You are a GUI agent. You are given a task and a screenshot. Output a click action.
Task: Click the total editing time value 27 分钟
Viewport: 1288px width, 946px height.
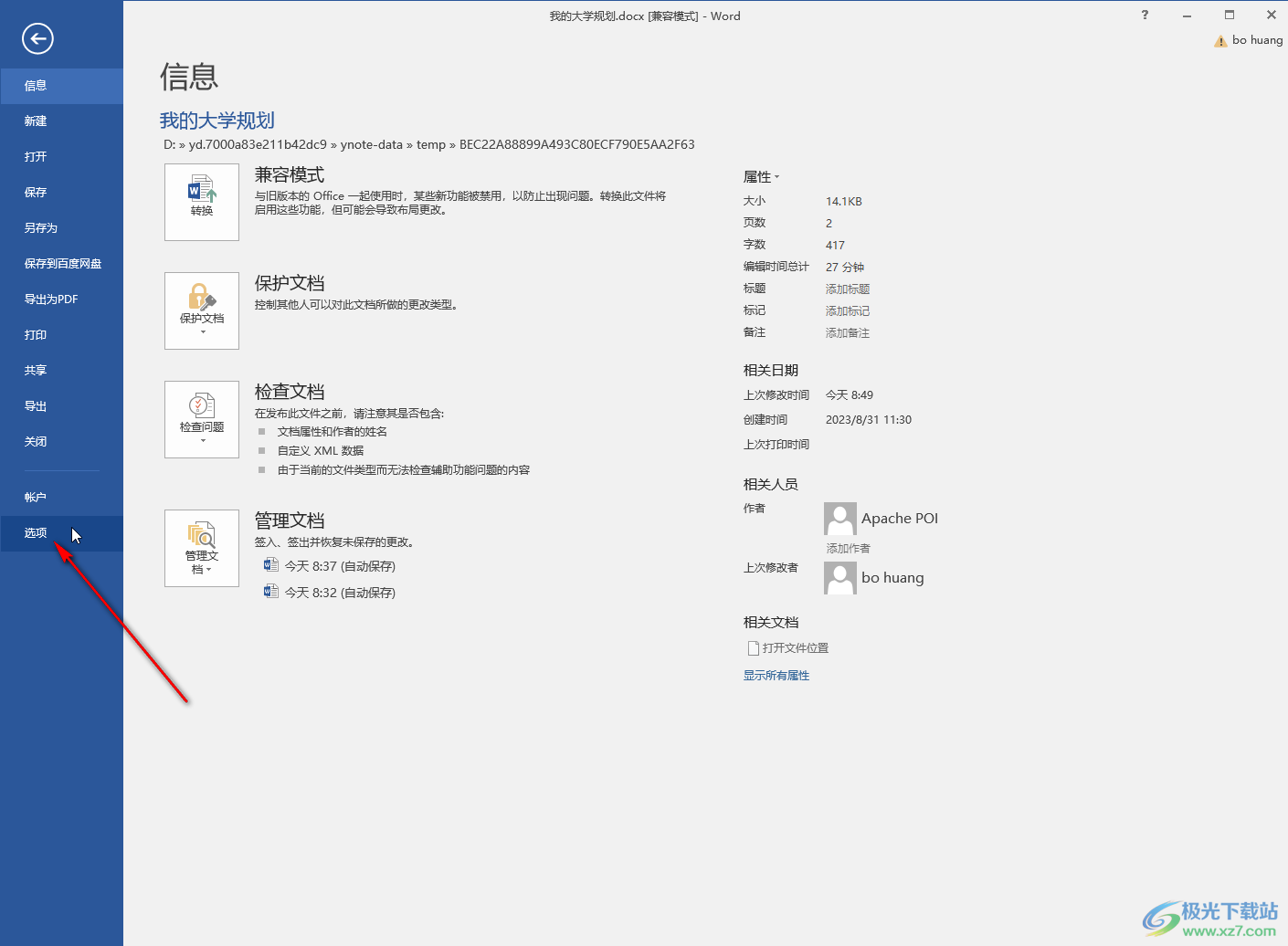[x=845, y=268]
